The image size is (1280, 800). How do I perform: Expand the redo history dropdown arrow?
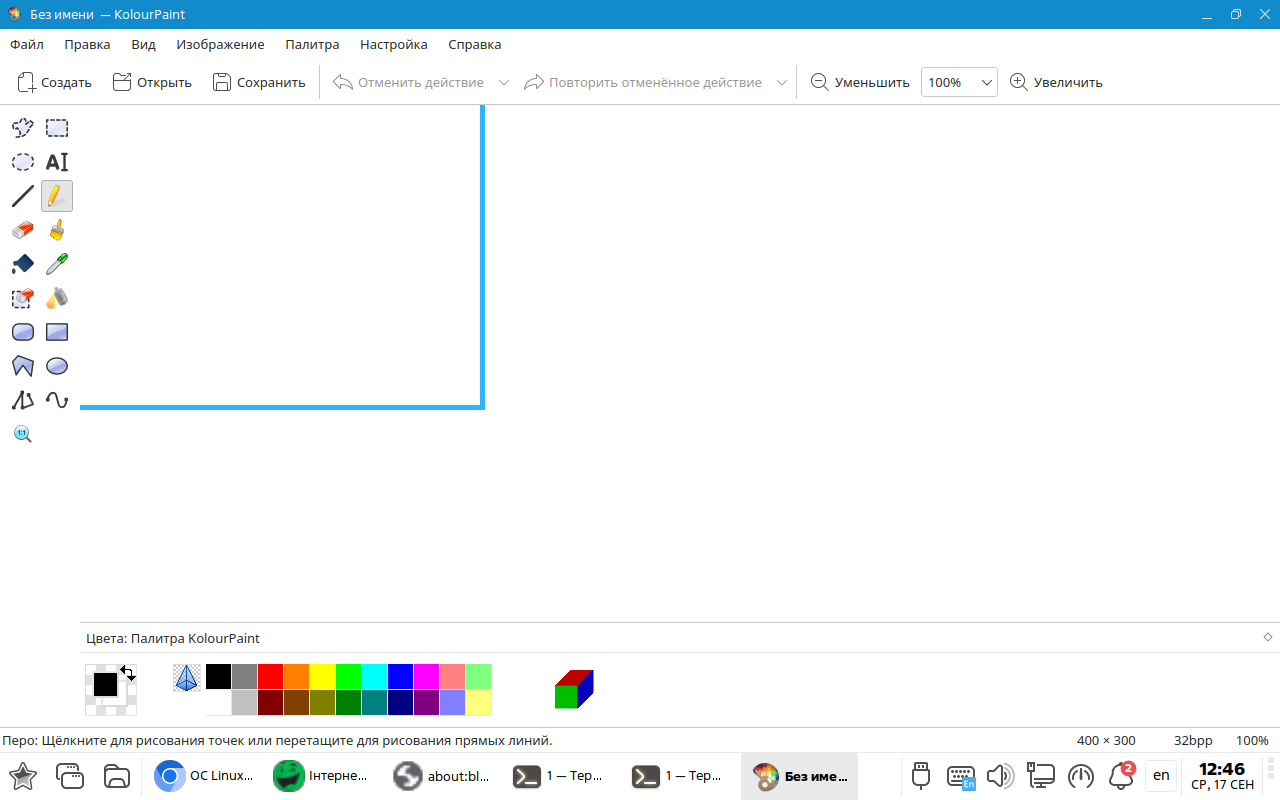click(x=782, y=83)
